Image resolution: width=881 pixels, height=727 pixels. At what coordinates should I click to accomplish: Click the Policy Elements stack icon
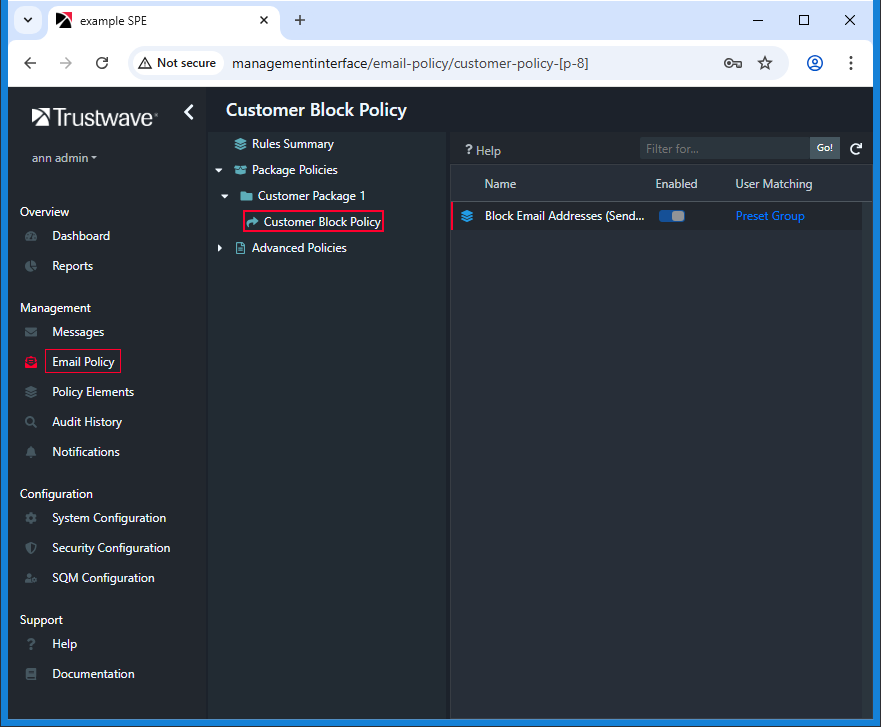coord(31,392)
